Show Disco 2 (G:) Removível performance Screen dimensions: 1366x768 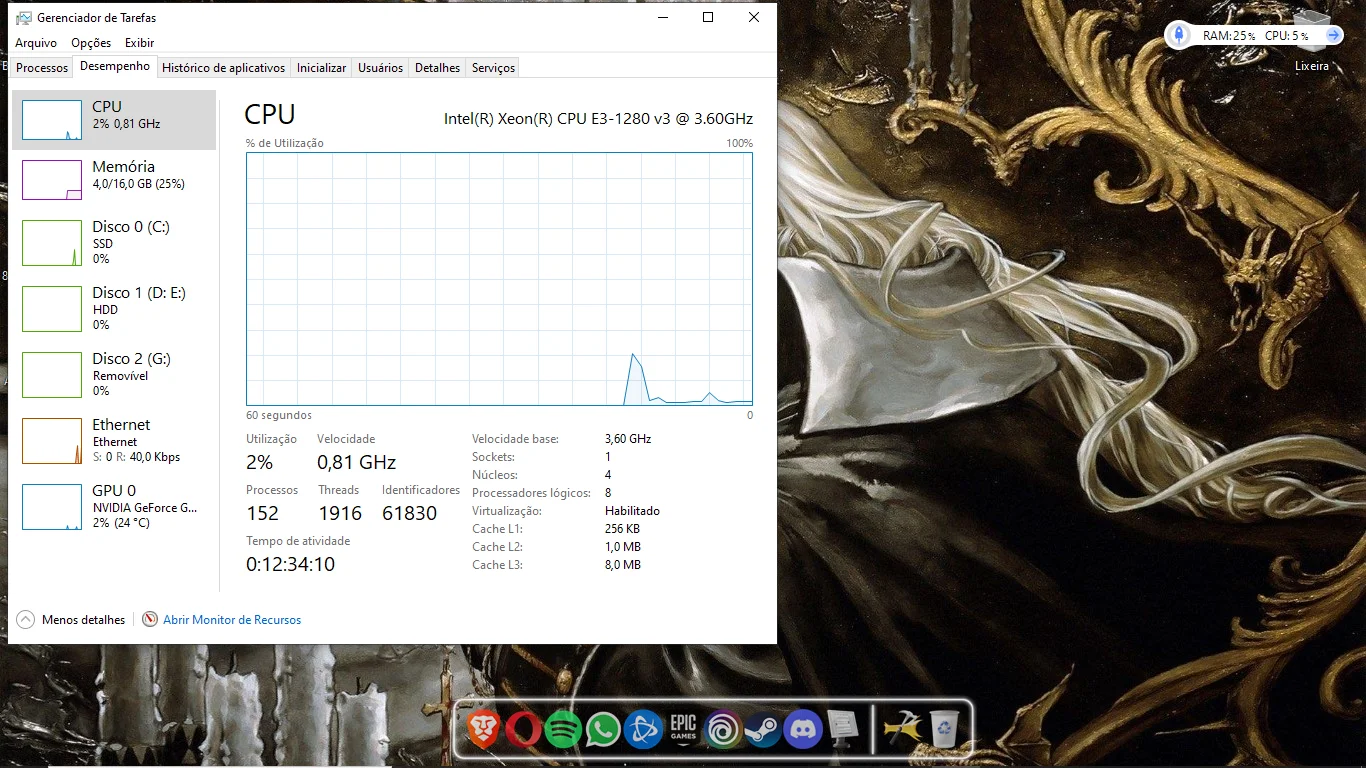114,375
